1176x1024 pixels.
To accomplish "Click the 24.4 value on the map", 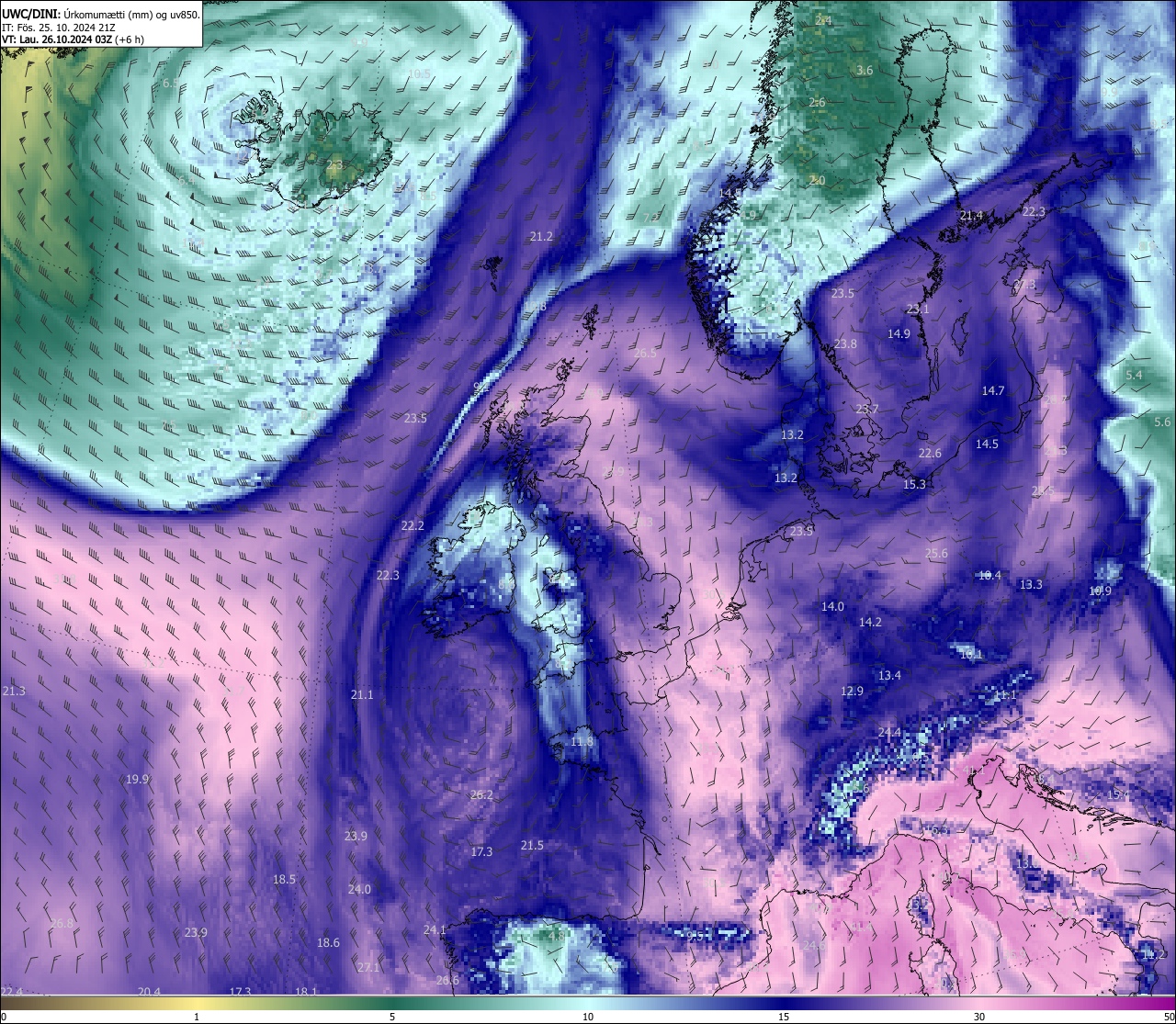I will 889,733.
